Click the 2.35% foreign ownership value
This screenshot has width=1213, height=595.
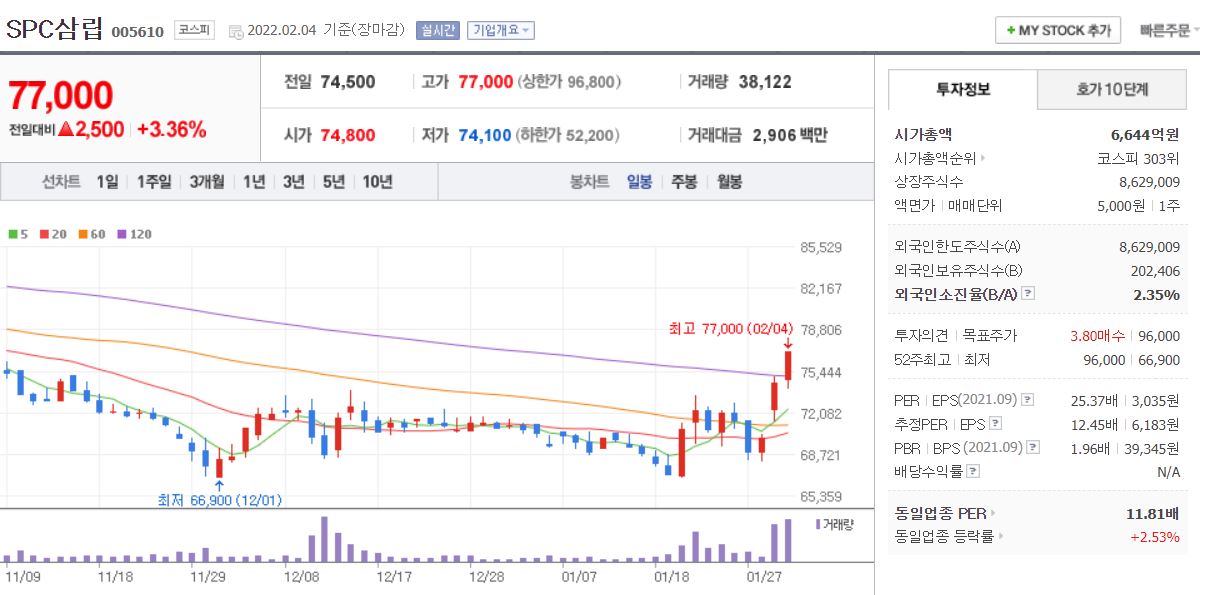pyautogui.click(x=1157, y=294)
